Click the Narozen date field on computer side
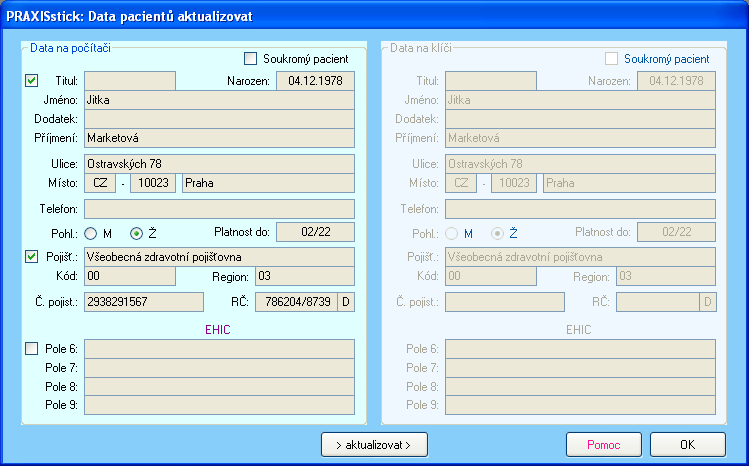The image size is (749, 466). (x=315, y=81)
